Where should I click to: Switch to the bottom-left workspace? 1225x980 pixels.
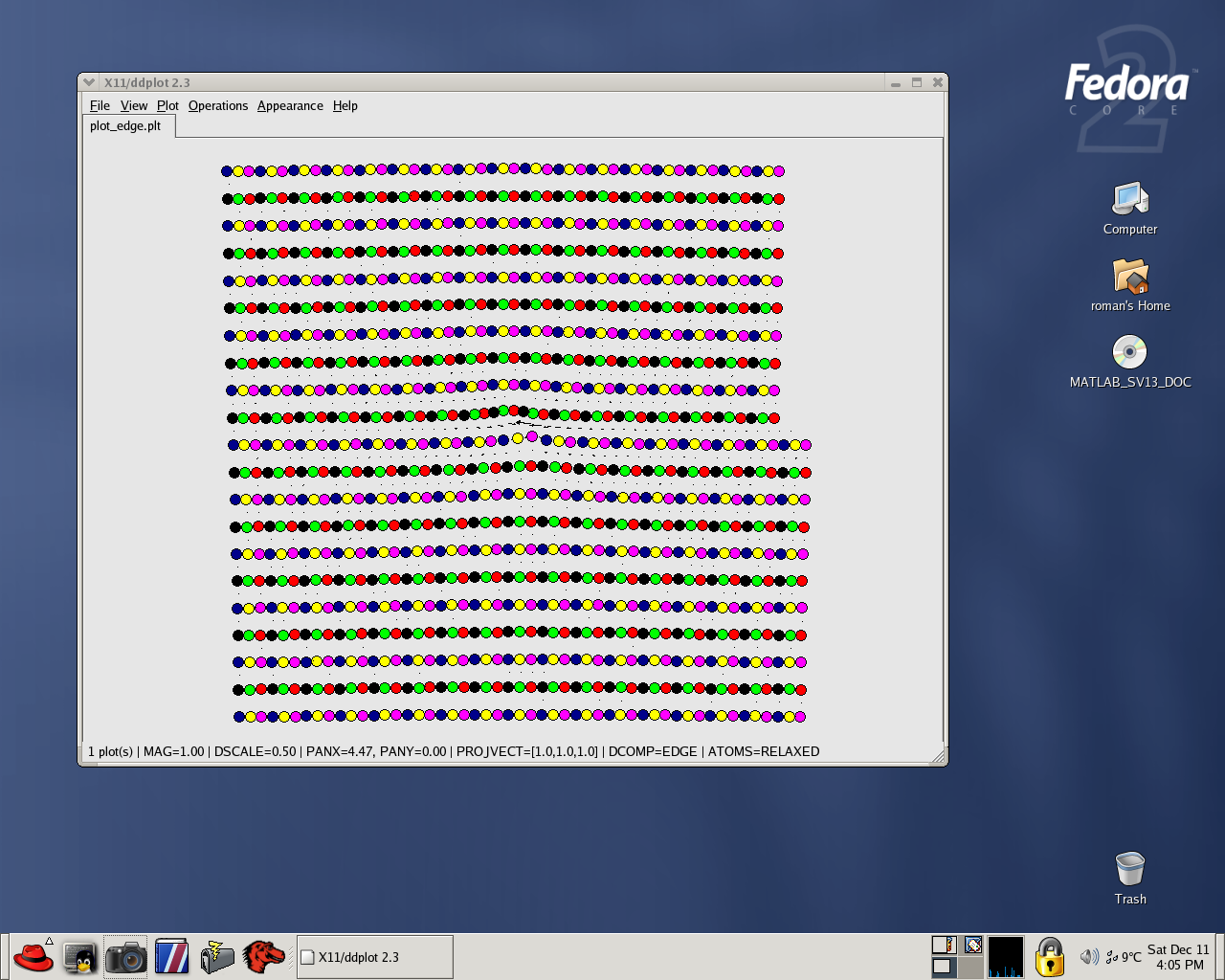pyautogui.click(x=944, y=967)
